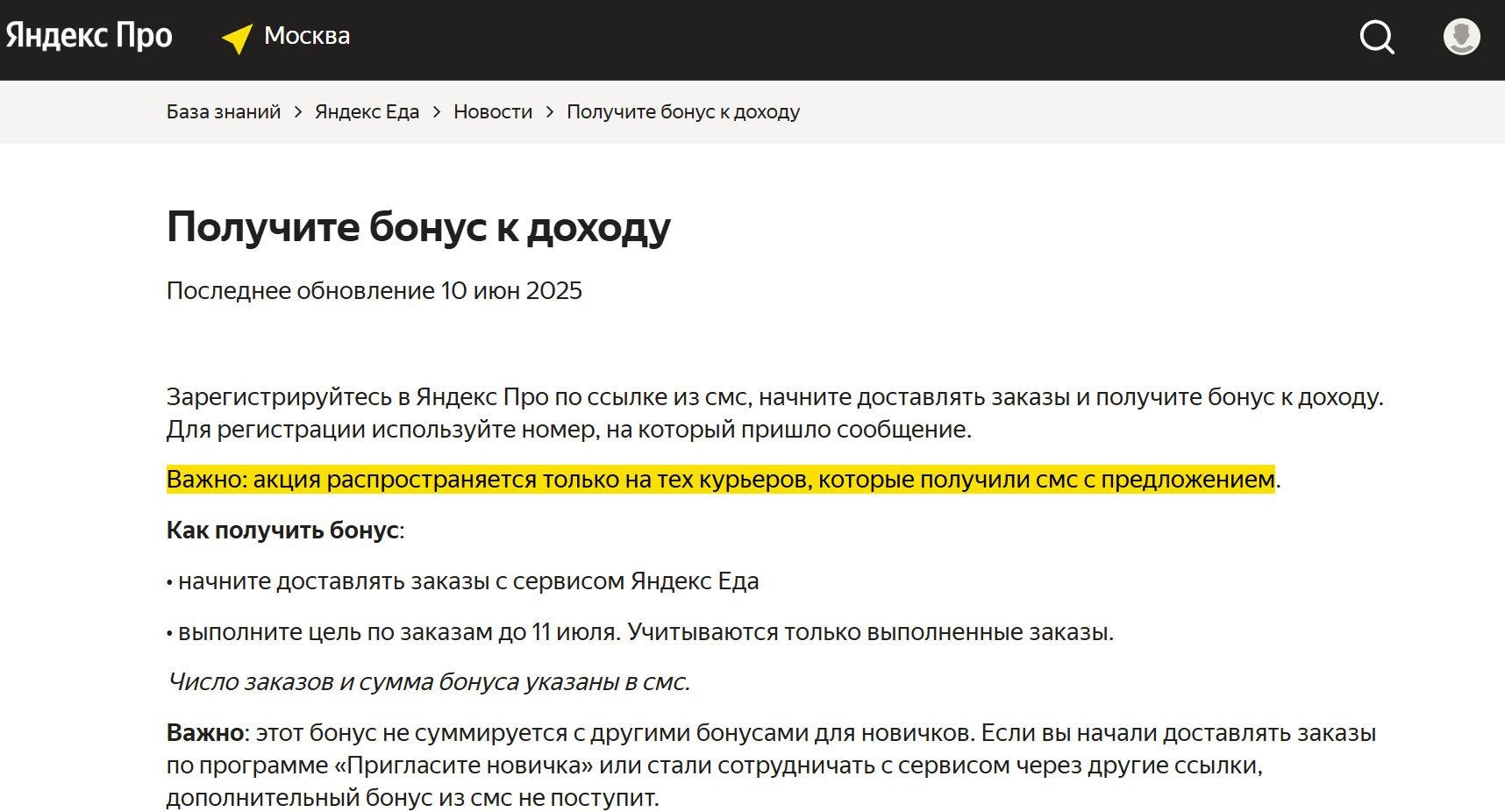
Task: Click the page heading Получите бонус к доходу
Action: point(418,228)
